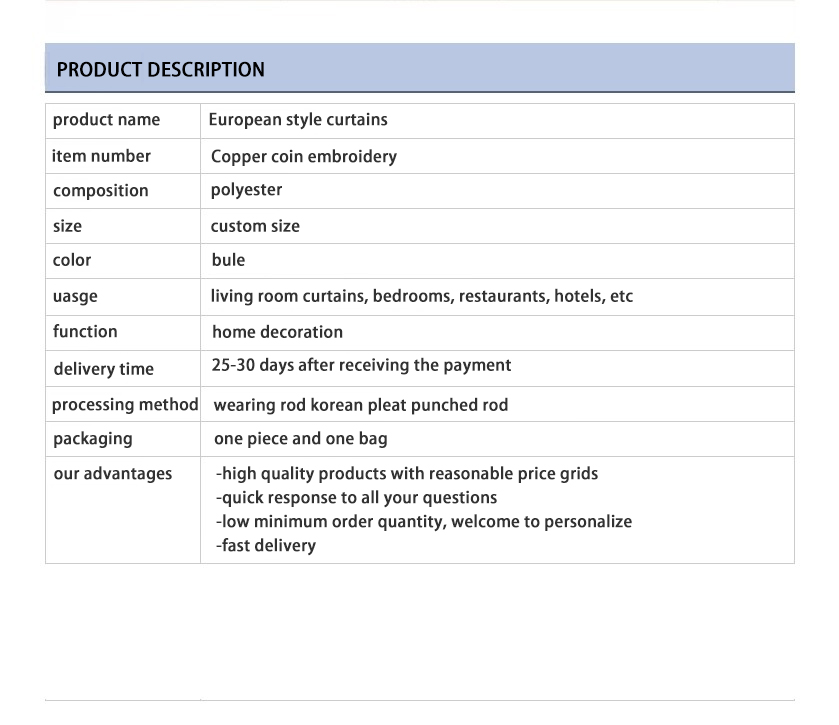Click the 'custom size' value

coord(255,226)
